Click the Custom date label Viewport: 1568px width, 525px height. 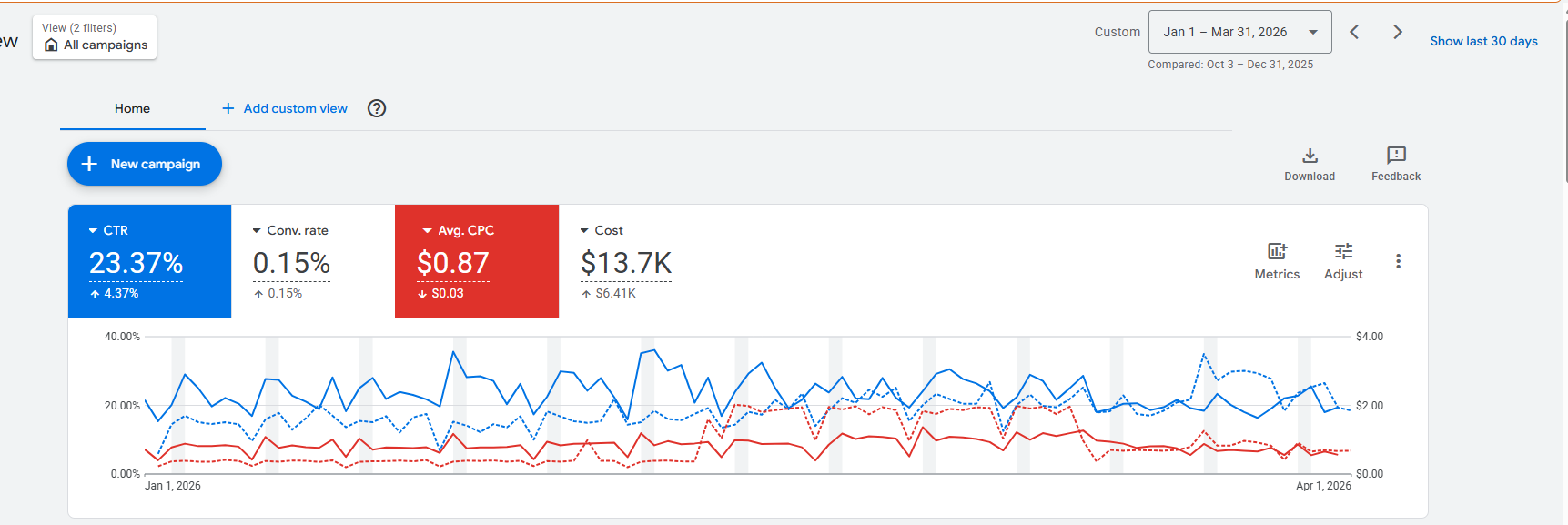coord(1117,32)
